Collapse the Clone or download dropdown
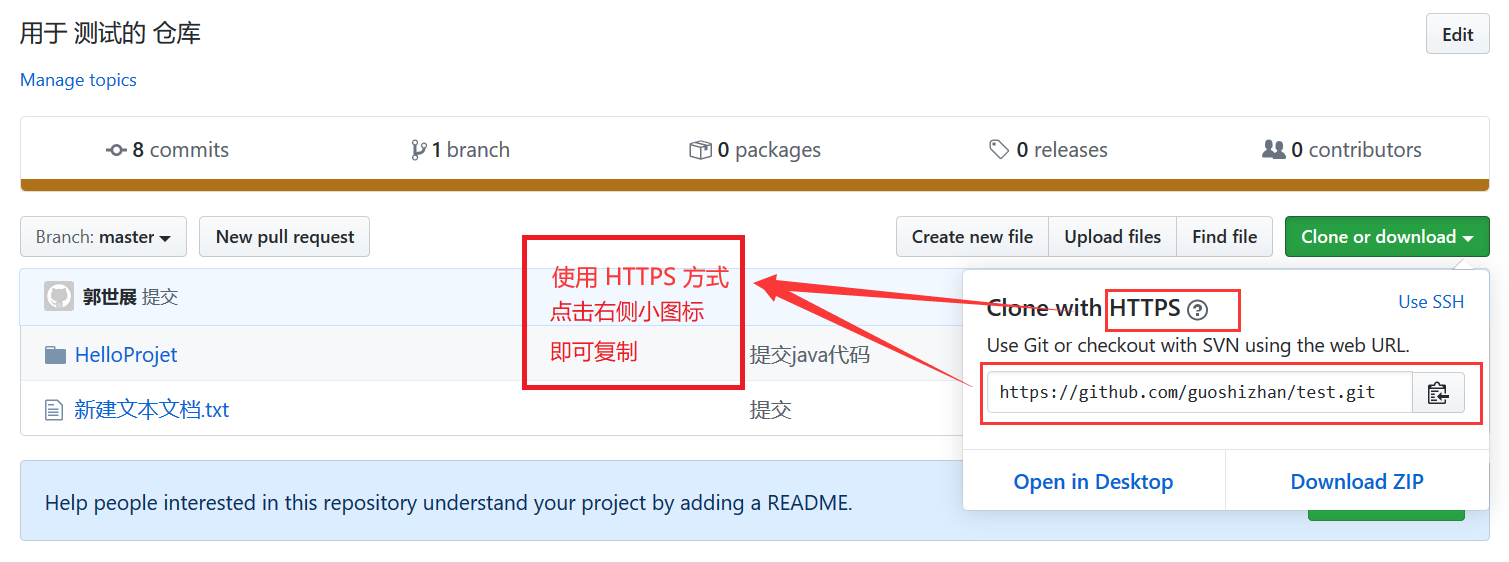The image size is (1509, 562). point(1386,237)
